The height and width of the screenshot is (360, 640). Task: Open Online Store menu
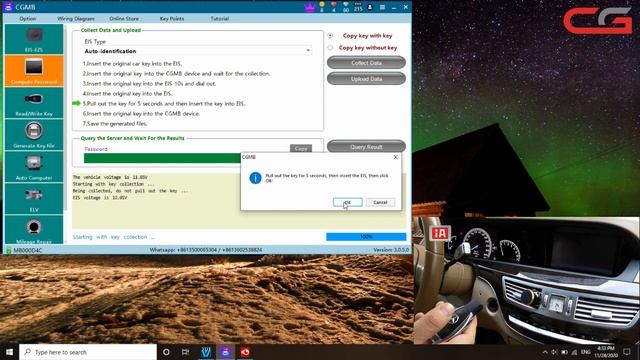pyautogui.click(x=124, y=19)
